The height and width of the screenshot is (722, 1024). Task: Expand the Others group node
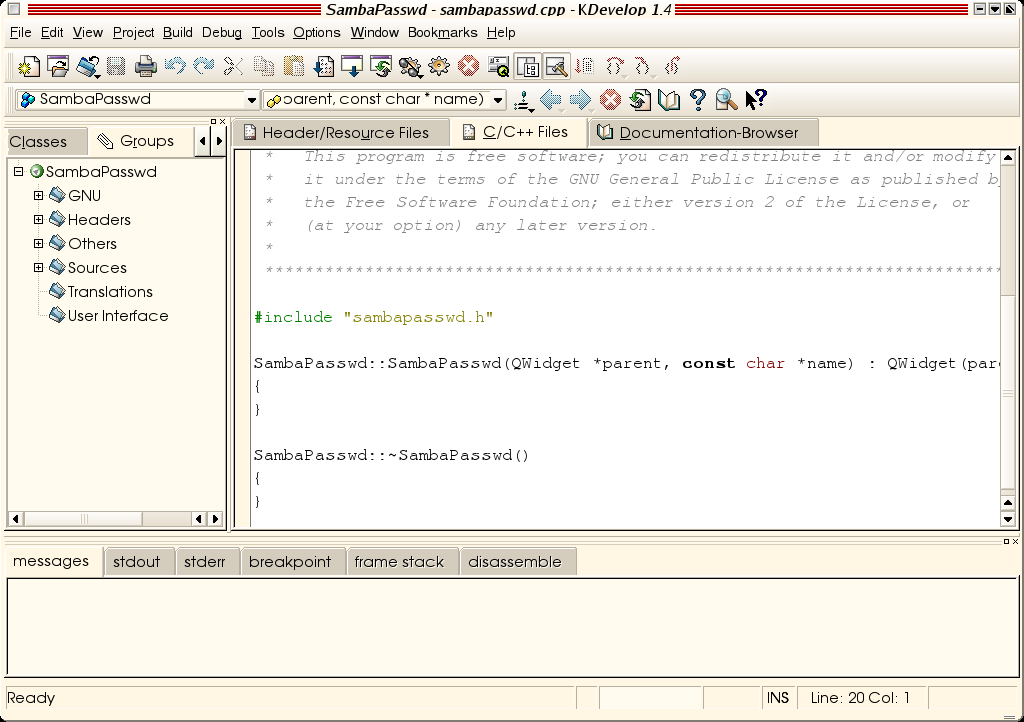39,243
